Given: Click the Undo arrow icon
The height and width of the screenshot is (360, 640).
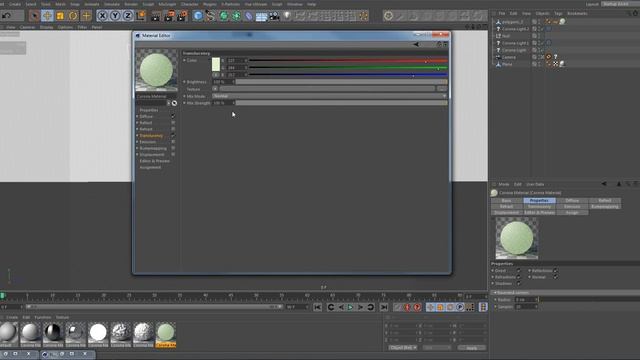Looking at the screenshot, I should [x=7, y=16].
